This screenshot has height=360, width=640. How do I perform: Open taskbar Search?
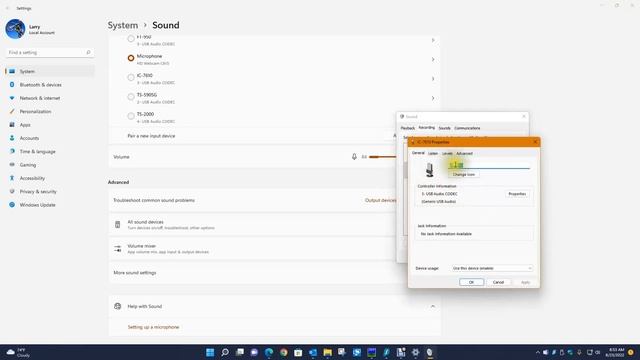[225, 352]
